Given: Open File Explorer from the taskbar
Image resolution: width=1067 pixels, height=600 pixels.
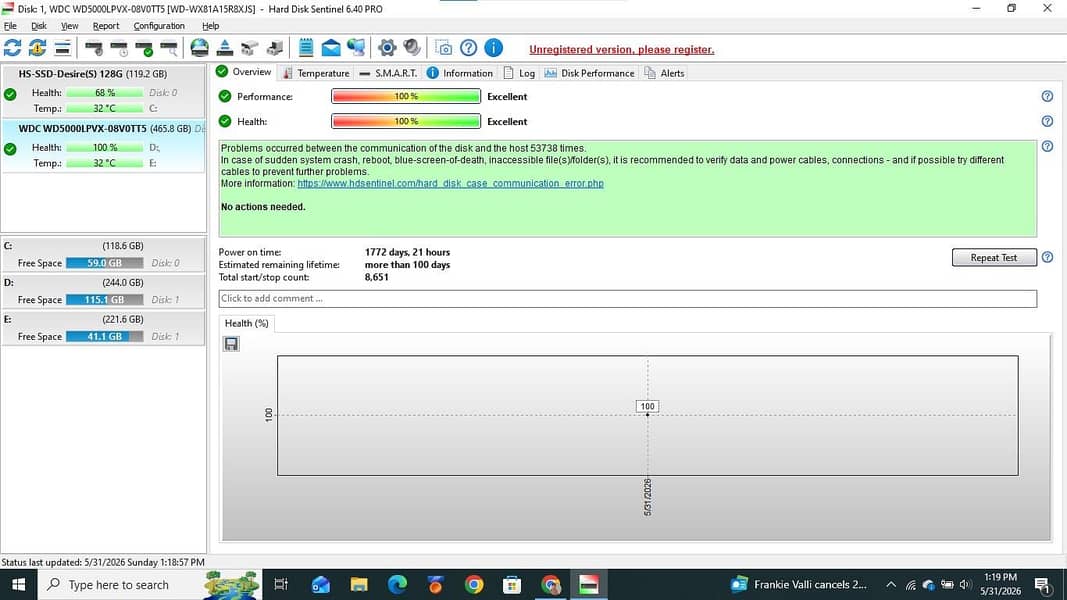Looking at the screenshot, I should pos(359,584).
